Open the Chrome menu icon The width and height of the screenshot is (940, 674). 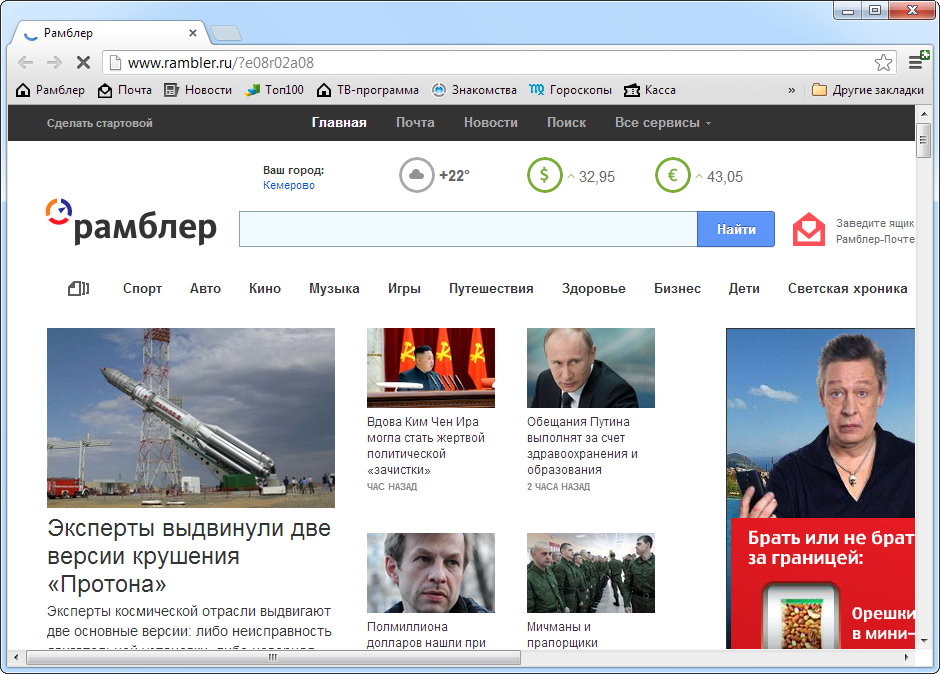pos(915,62)
